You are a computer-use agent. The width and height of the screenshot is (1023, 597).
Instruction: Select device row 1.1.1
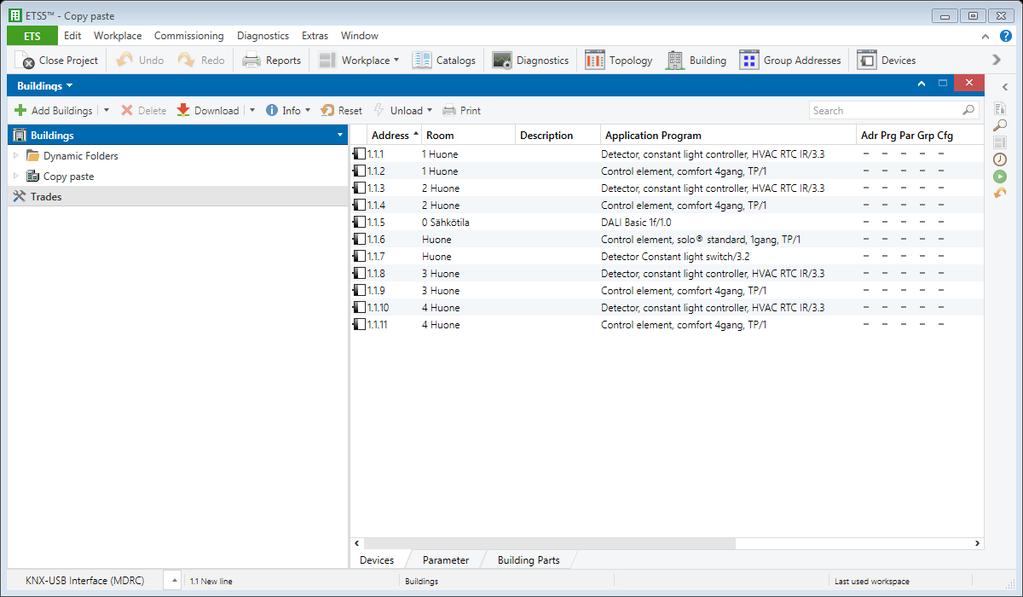click(x=667, y=154)
